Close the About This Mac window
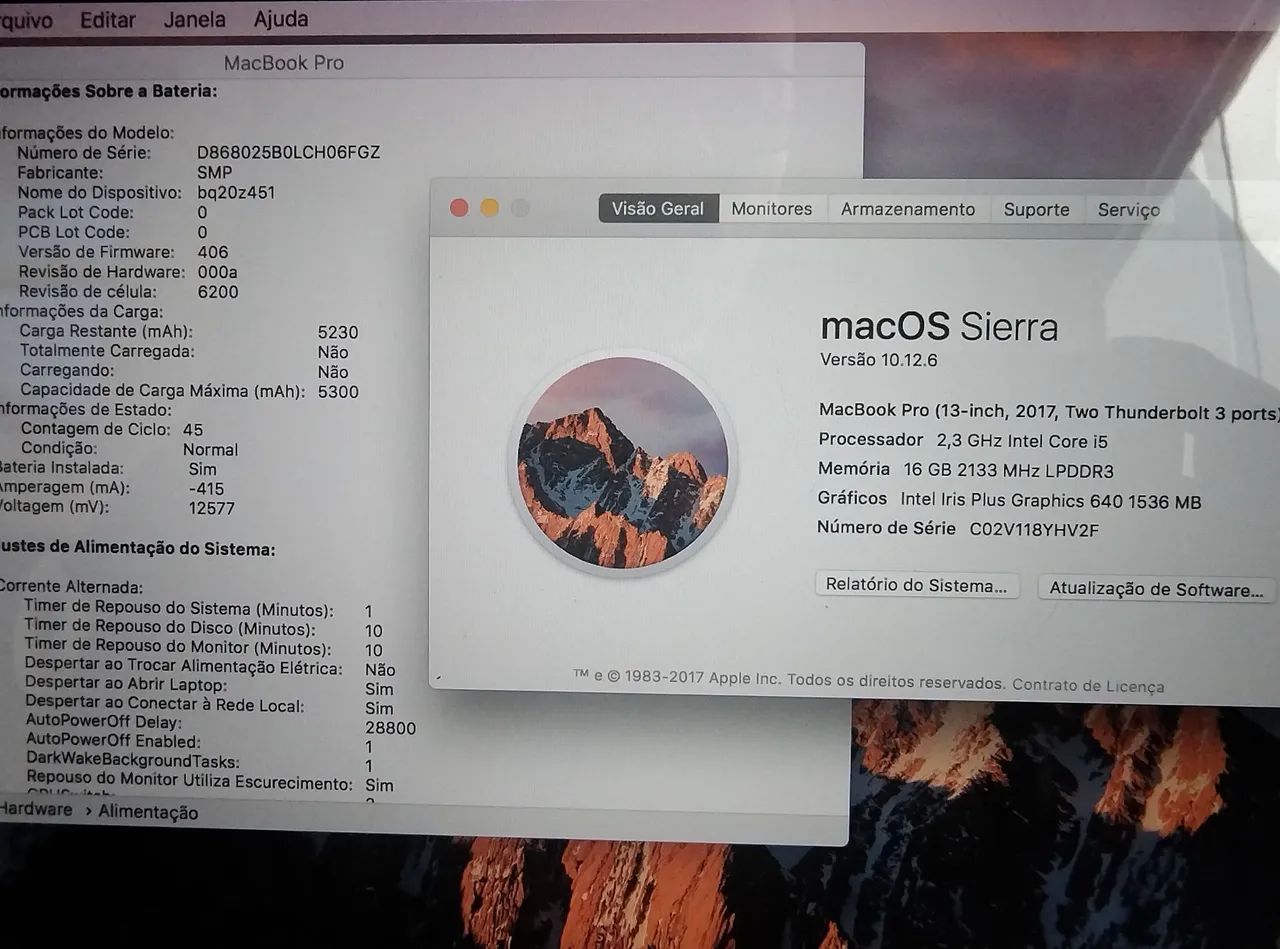 tap(459, 207)
